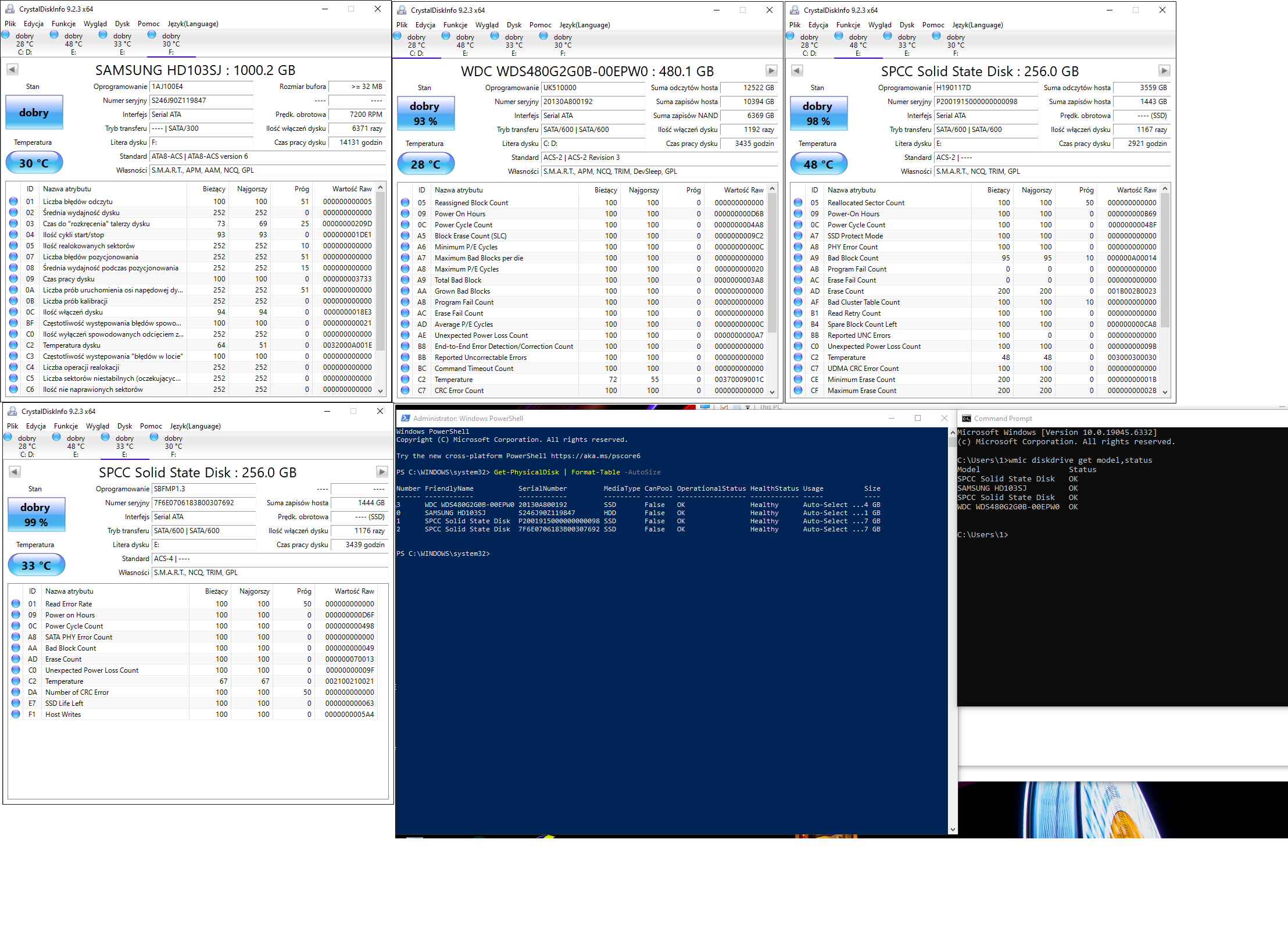Select the E: 48 °C disk tab in the top-right window

(x=858, y=45)
